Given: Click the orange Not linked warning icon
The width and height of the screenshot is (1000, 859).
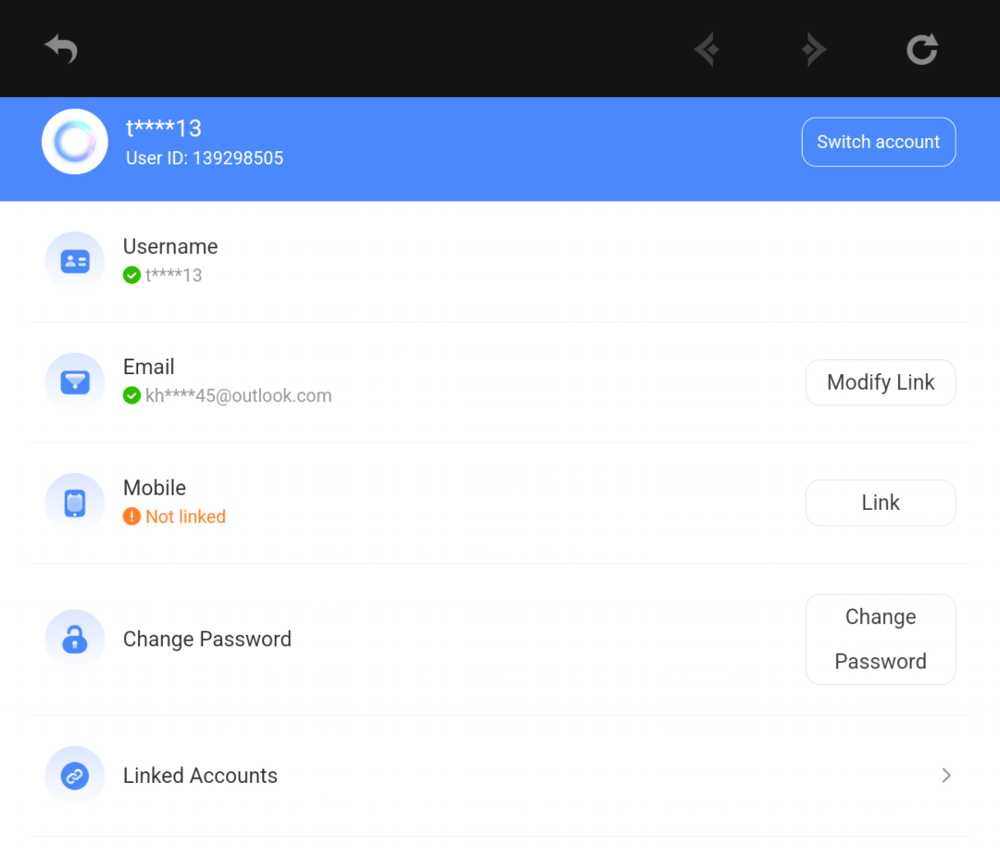Looking at the screenshot, I should click(131, 517).
